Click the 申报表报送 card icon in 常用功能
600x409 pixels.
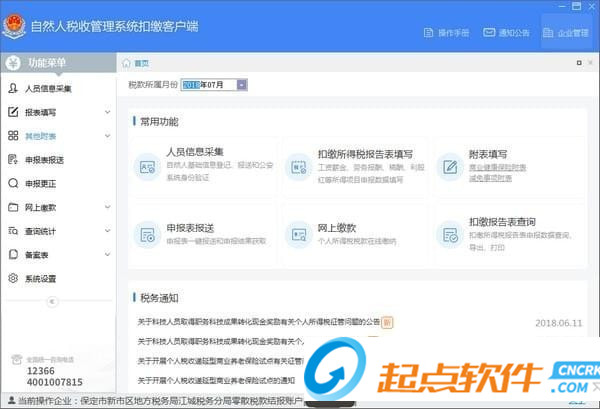point(147,235)
